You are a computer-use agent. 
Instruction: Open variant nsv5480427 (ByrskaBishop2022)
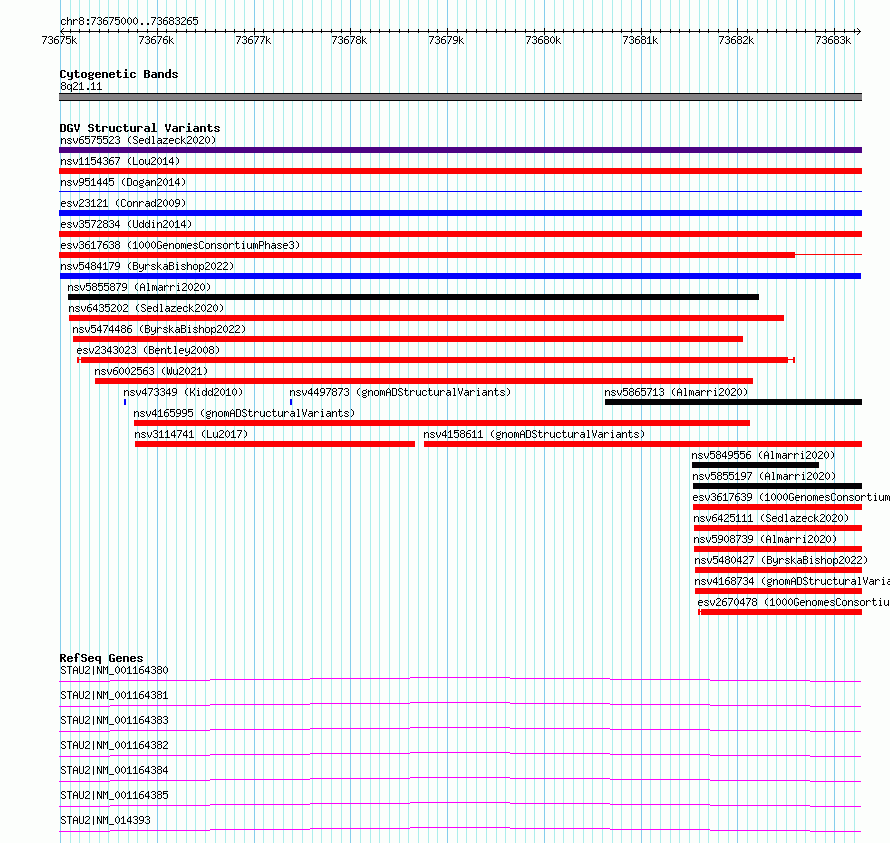pos(782,560)
